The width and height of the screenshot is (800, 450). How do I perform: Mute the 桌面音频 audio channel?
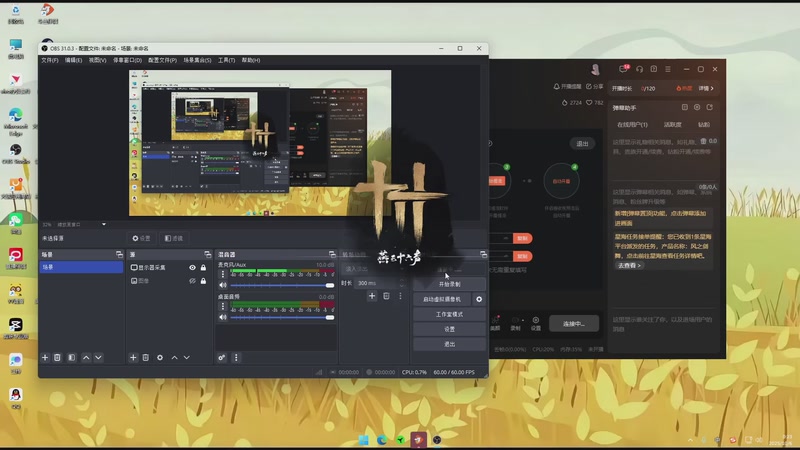point(223,317)
